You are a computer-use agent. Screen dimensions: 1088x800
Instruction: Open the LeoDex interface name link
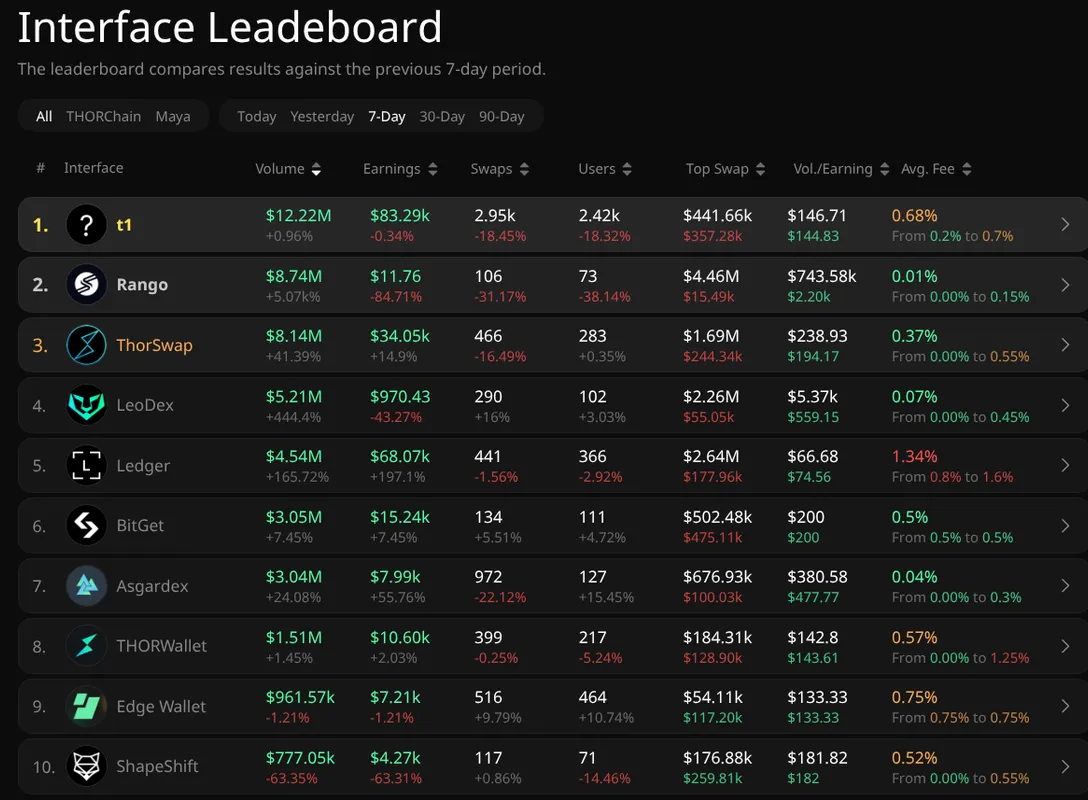(x=145, y=405)
